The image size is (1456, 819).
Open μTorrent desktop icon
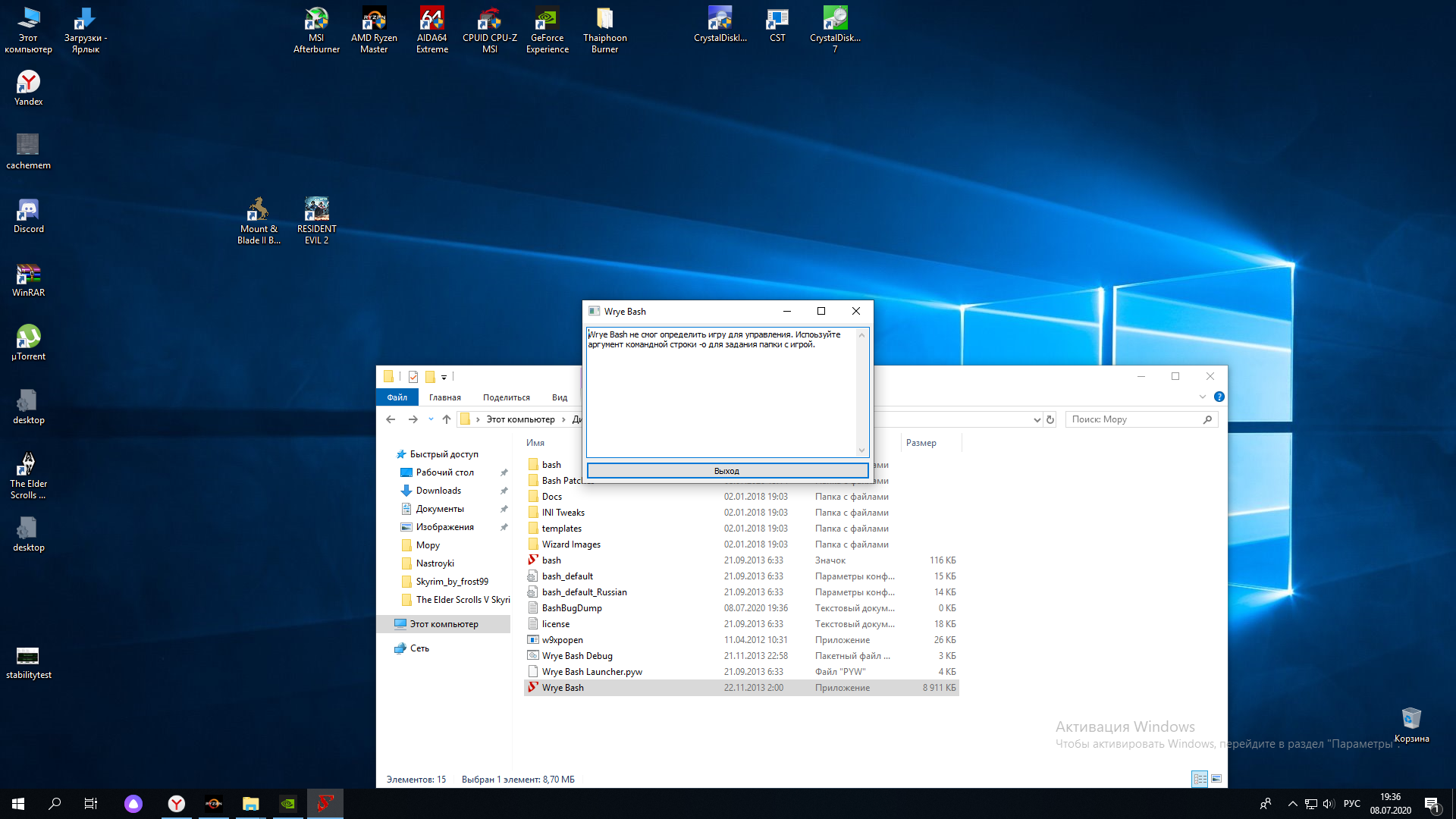pyautogui.click(x=28, y=339)
